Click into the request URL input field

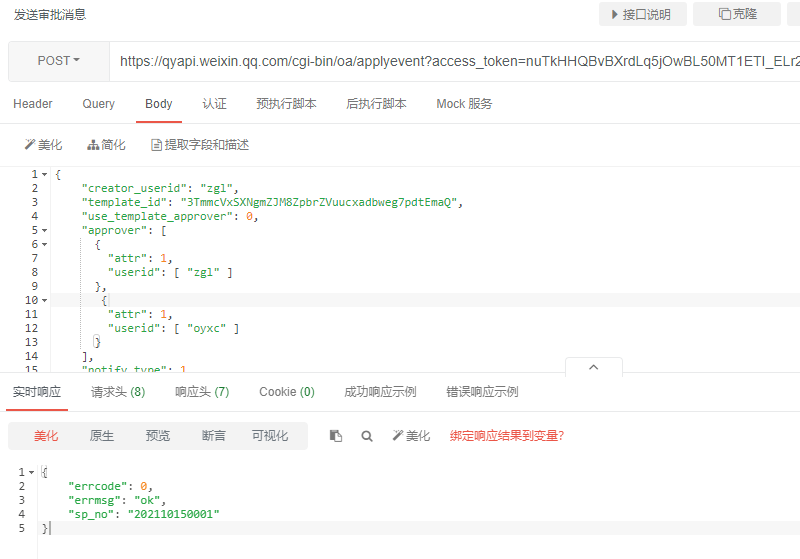(x=454, y=61)
